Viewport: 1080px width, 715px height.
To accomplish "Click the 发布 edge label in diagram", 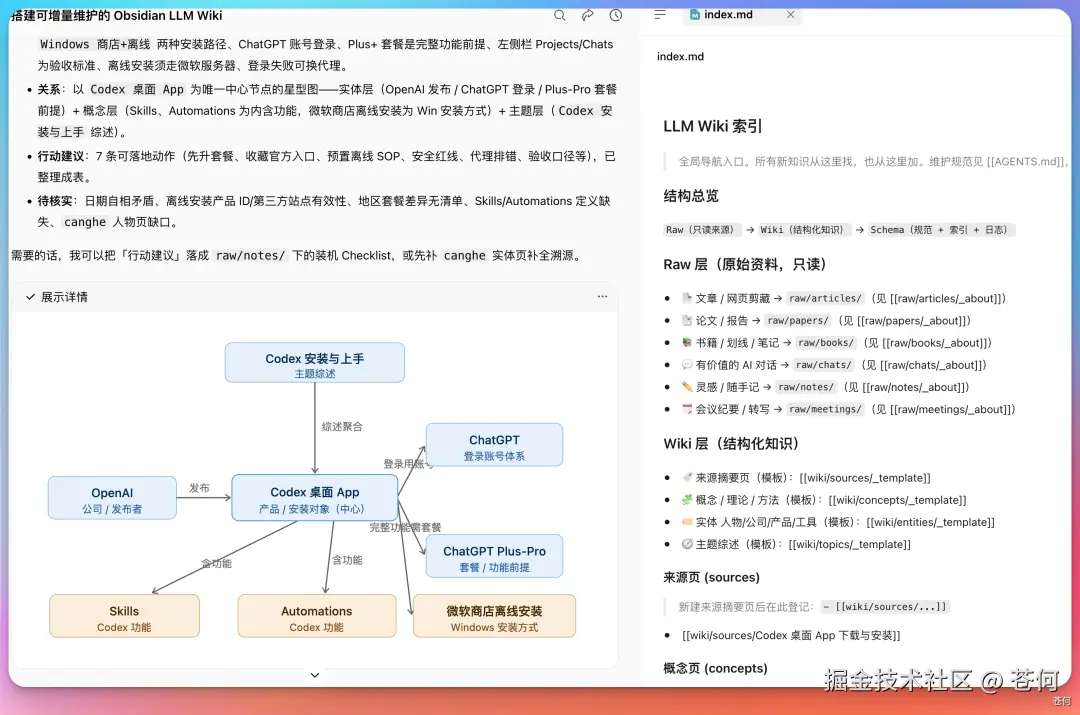I will tap(199, 488).
